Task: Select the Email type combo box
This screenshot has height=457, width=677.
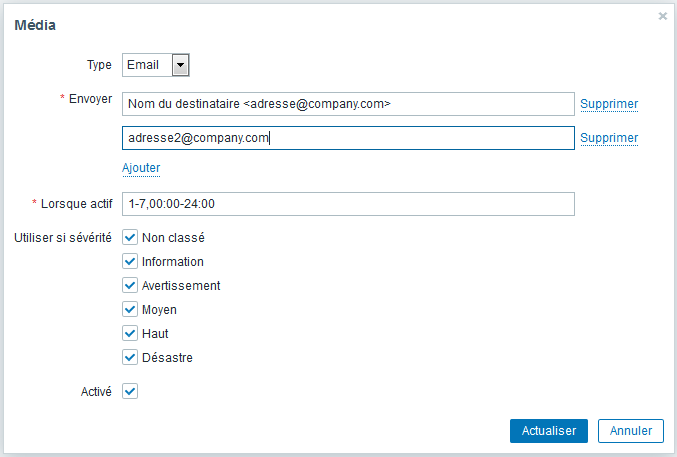Action: (156, 65)
